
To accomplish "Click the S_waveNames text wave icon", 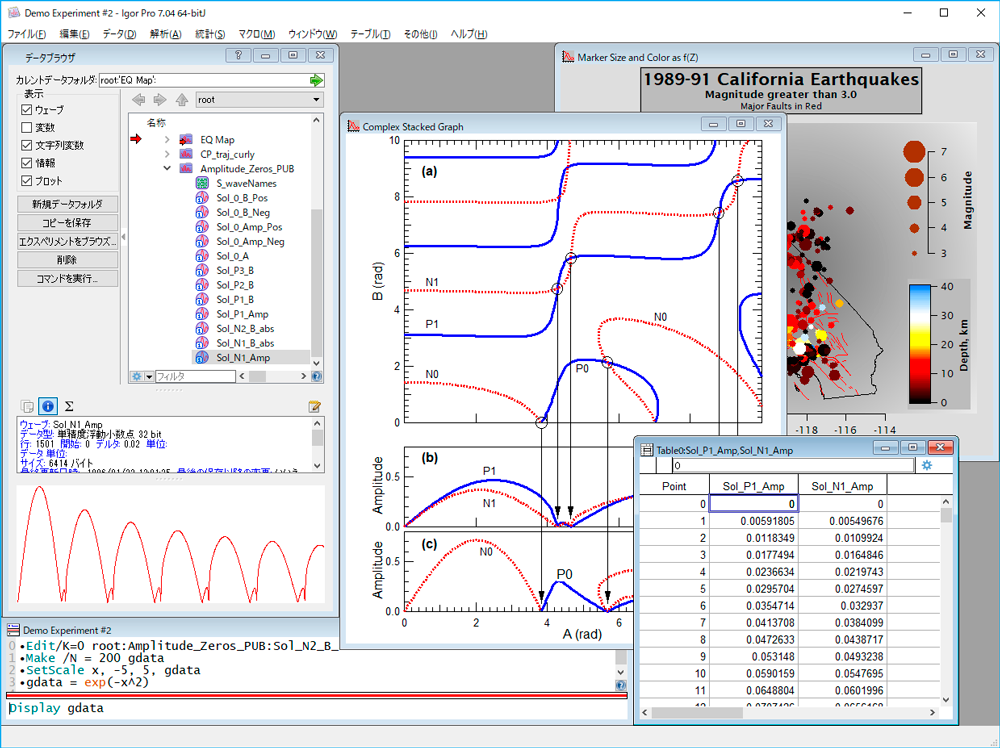I will (x=202, y=183).
